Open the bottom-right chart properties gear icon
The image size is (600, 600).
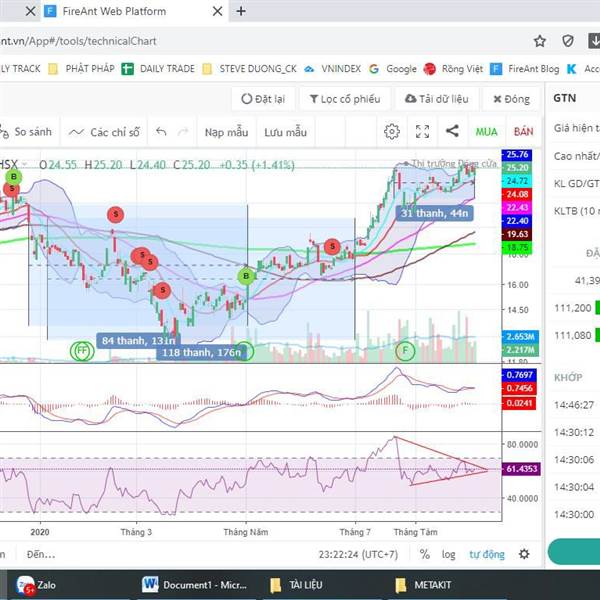(524, 554)
